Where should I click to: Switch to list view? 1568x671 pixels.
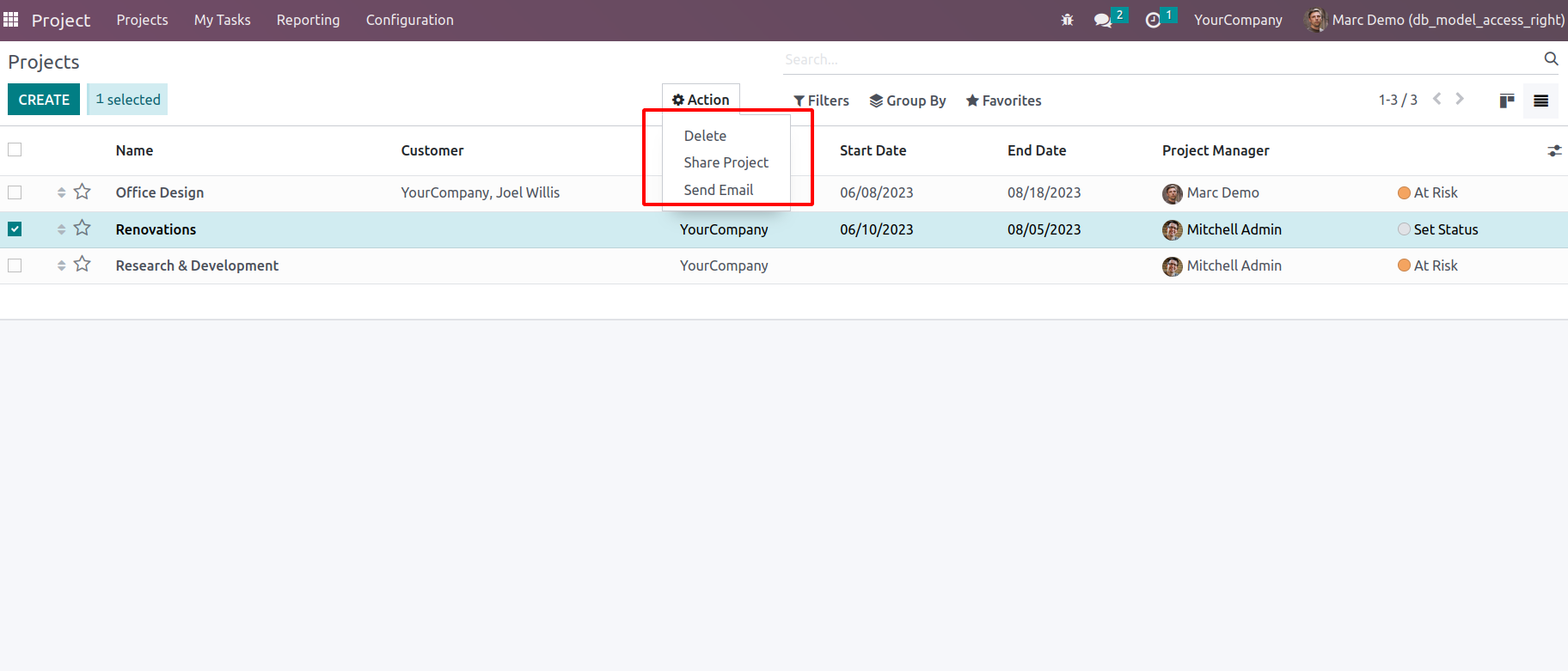[1540, 101]
